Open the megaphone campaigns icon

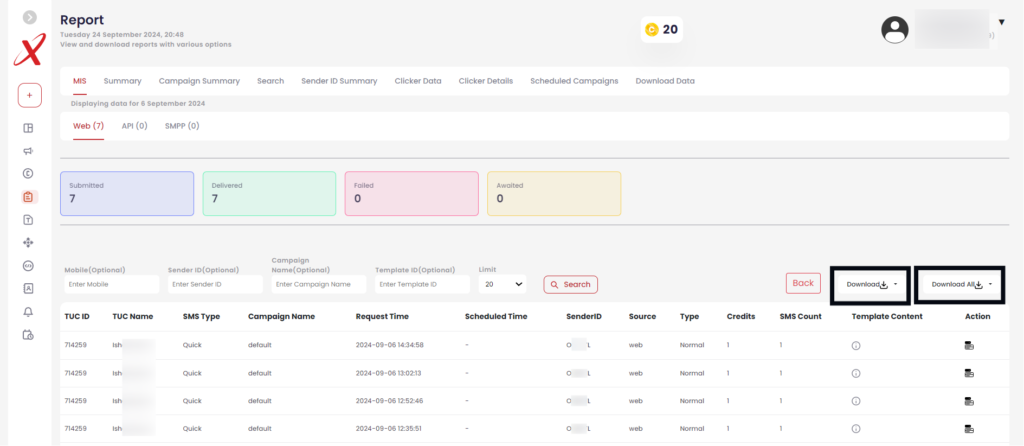click(x=28, y=151)
